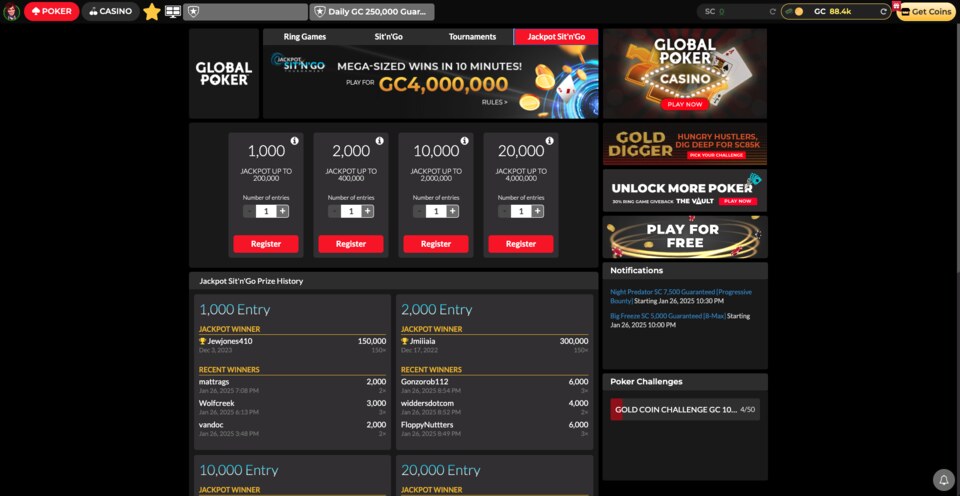This screenshot has height=496, width=960.
Task: Open the Gold Digger challenge banner
Action: tap(684, 145)
